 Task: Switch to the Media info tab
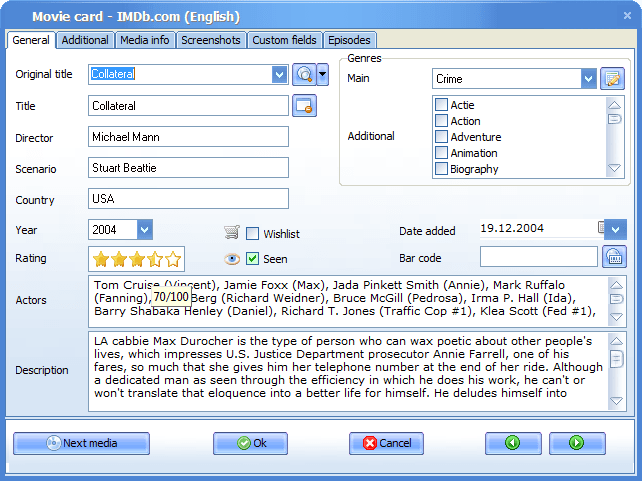pyautogui.click(x=145, y=40)
